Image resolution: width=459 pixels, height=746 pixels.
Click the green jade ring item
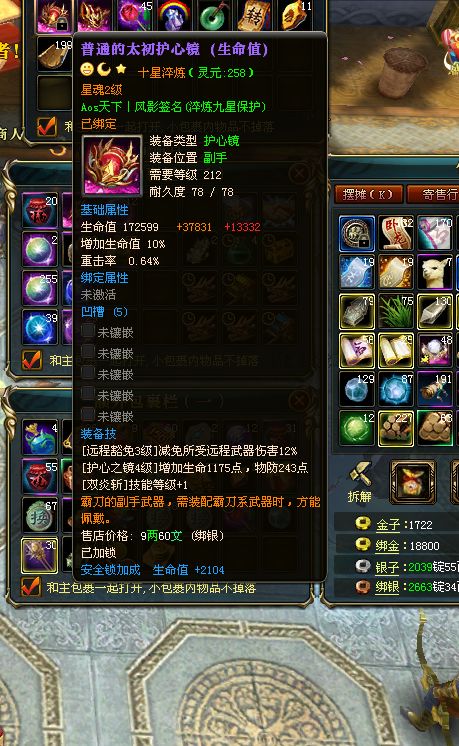(x=213, y=16)
